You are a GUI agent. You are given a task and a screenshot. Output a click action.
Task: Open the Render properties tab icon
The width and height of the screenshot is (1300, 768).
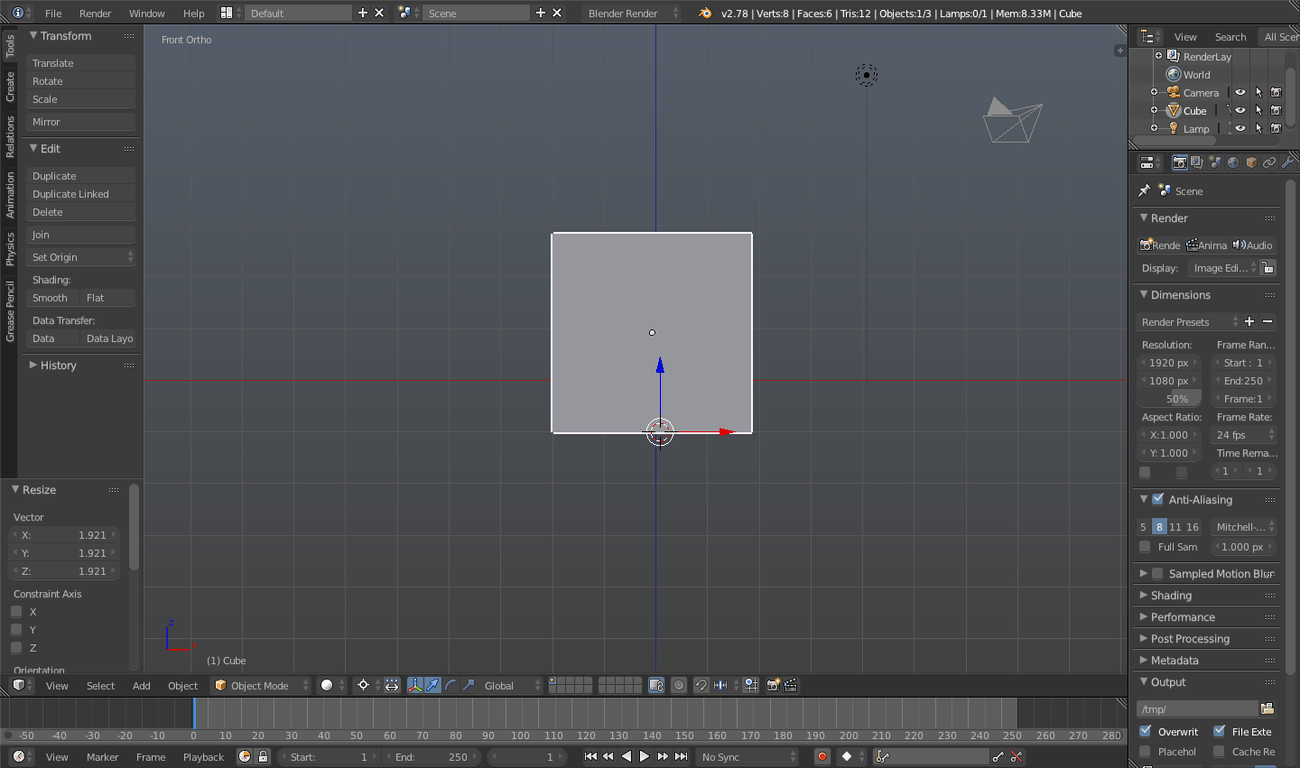1179,162
